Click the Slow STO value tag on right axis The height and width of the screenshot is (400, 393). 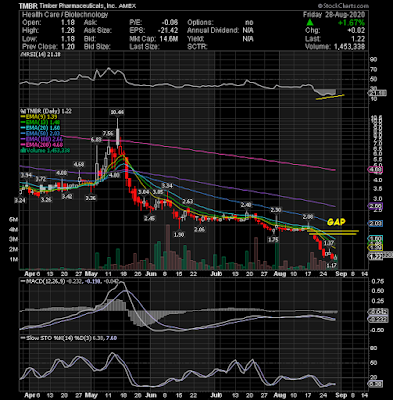click(375, 384)
